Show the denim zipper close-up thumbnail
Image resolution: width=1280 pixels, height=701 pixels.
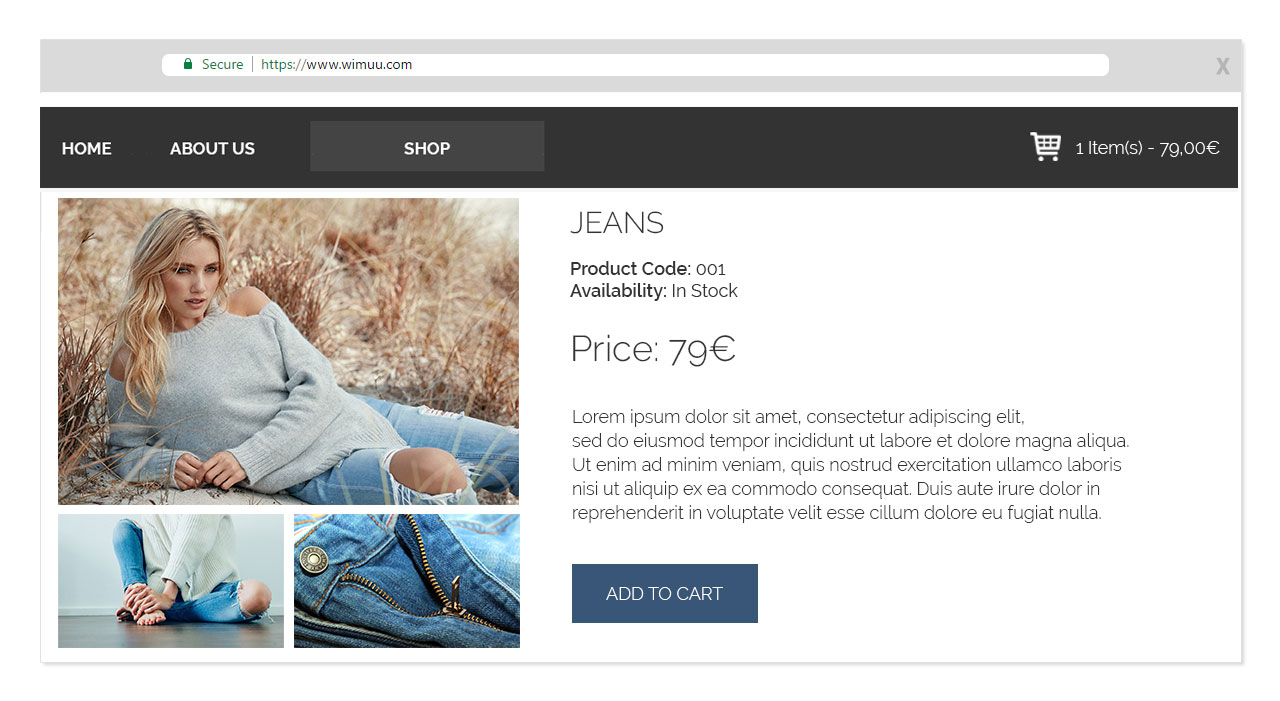coord(407,581)
